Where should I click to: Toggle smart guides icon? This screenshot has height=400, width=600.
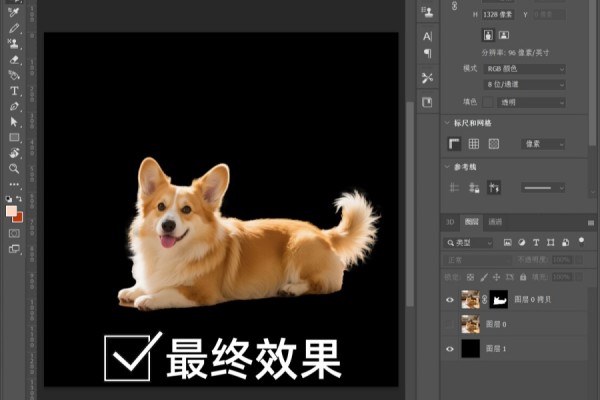(494, 188)
